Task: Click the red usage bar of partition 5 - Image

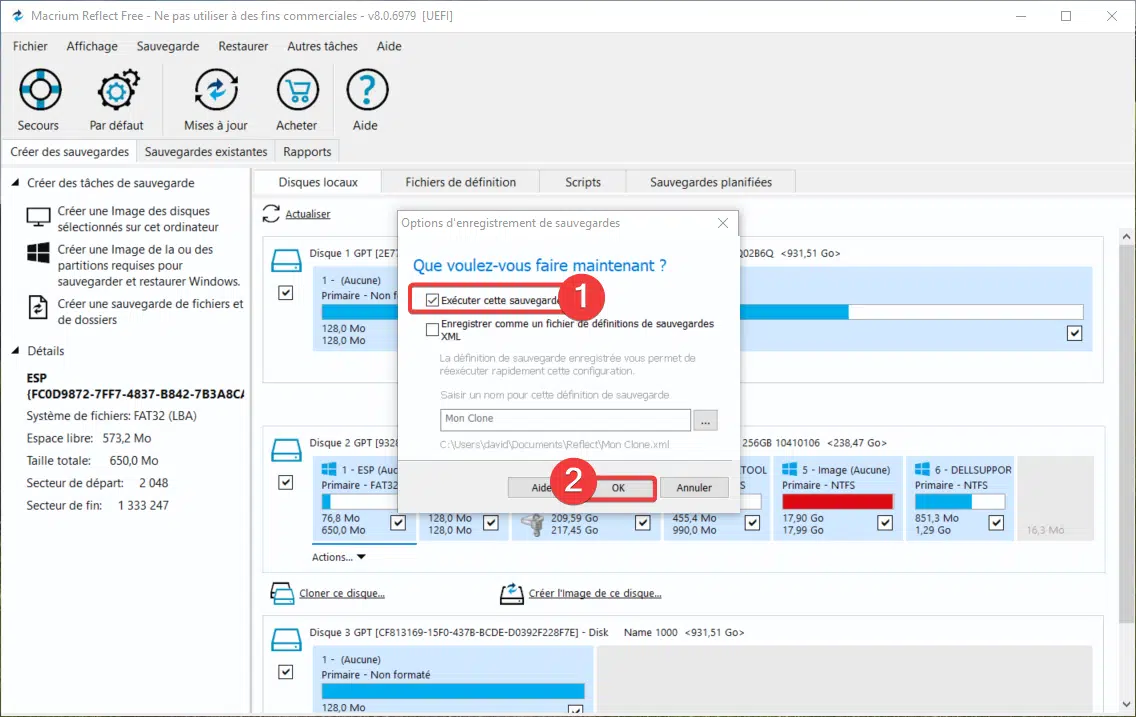Action: tap(838, 501)
